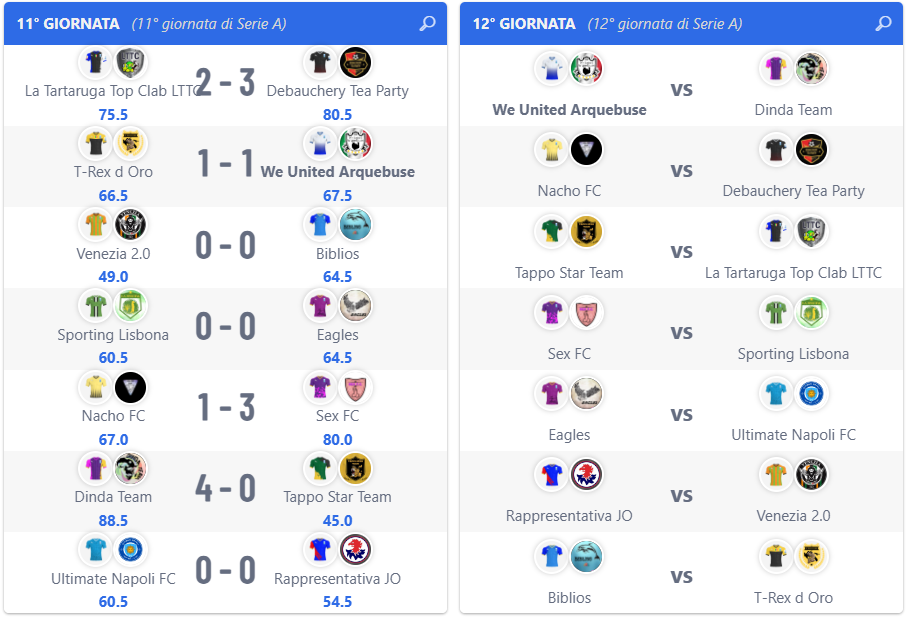Viewport: 907px width, 626px height.
Task: Select the 11° GIORNATA header title
Action: click(68, 24)
